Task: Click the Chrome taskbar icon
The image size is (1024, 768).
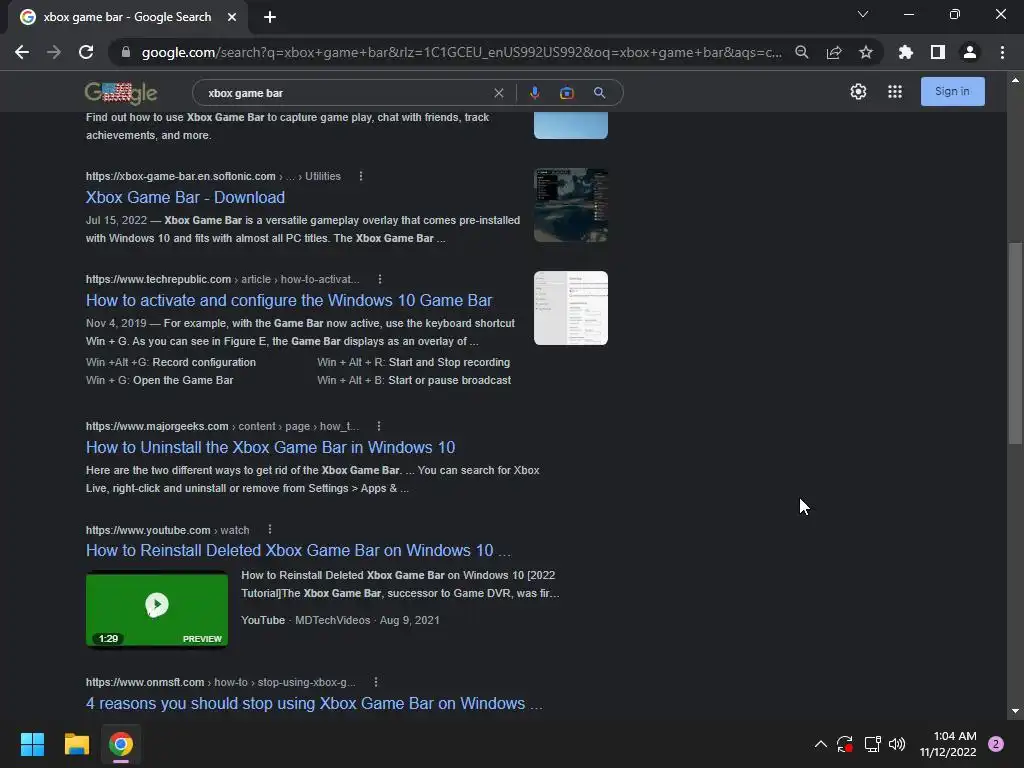Action: (x=121, y=744)
